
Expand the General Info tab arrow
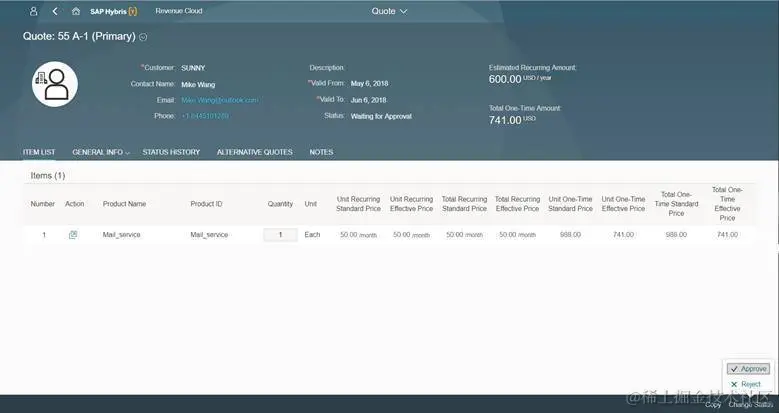(x=127, y=153)
